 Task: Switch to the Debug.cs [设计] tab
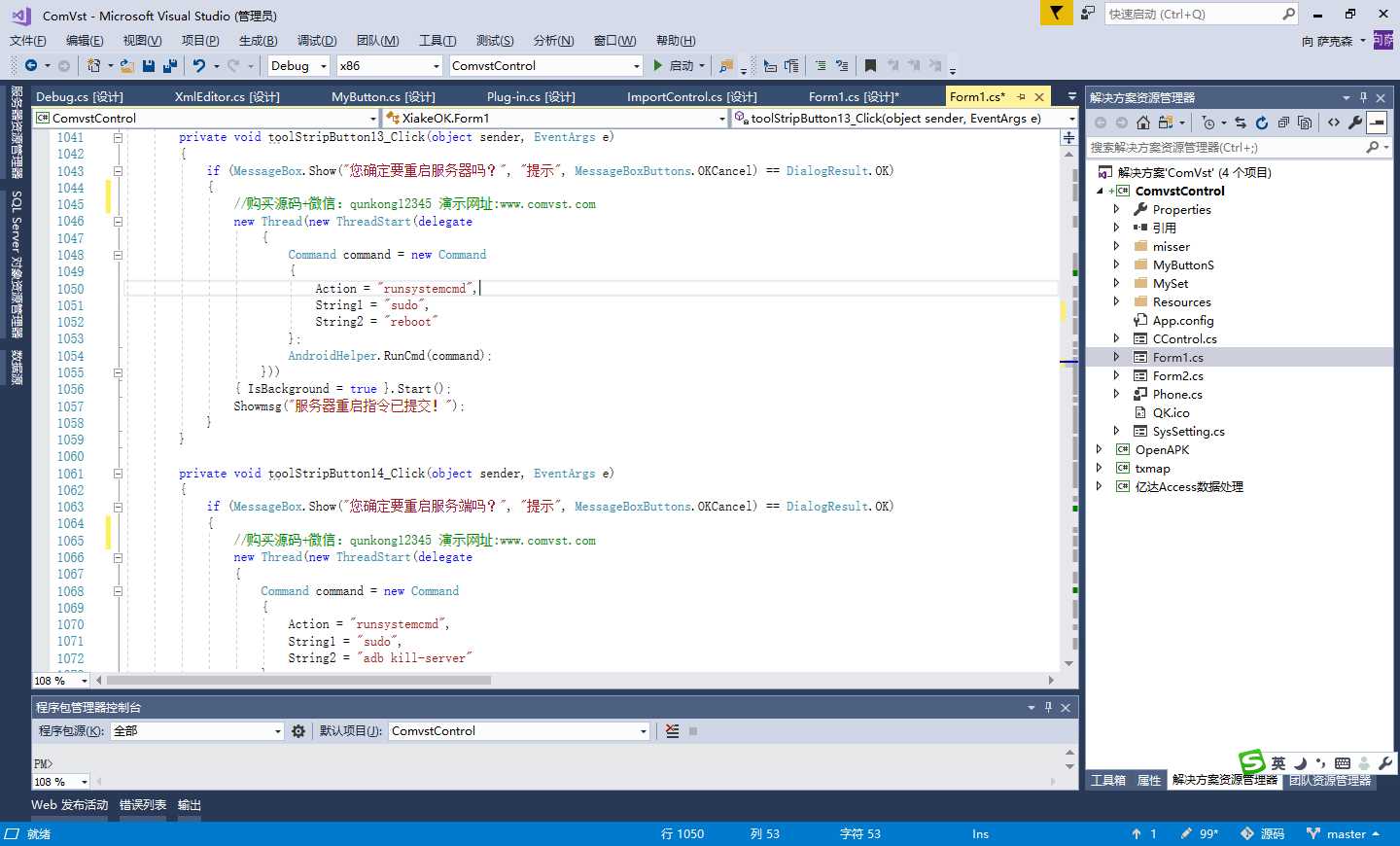pos(80,96)
